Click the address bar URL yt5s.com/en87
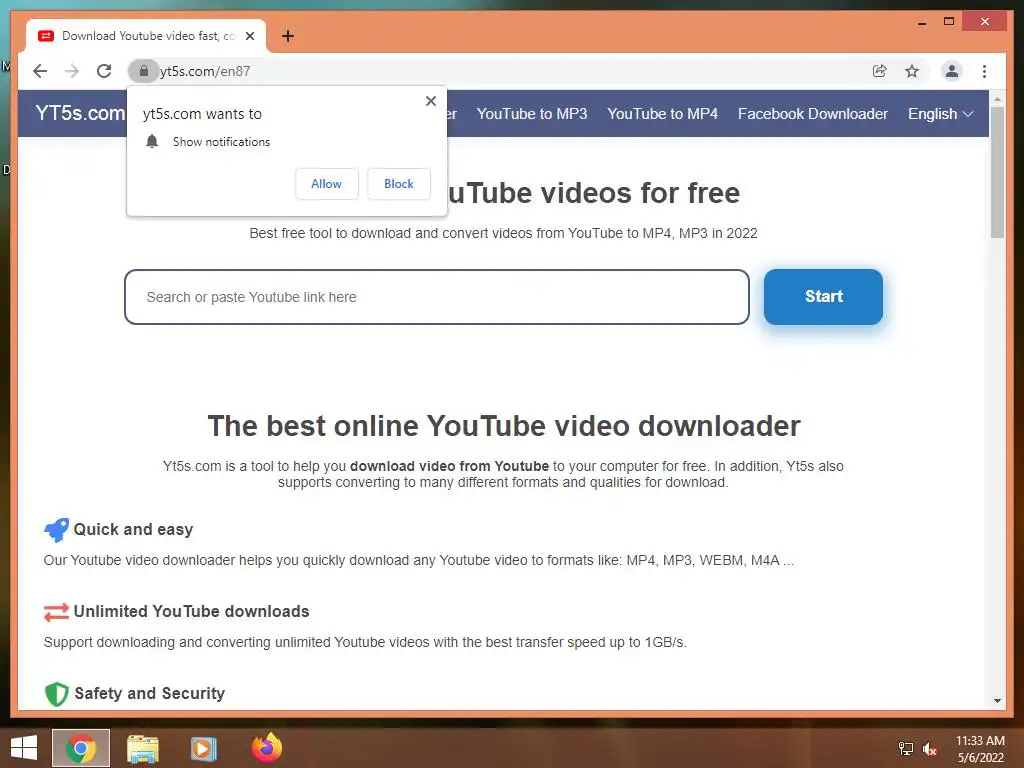Image resolution: width=1024 pixels, height=768 pixels. [x=205, y=71]
